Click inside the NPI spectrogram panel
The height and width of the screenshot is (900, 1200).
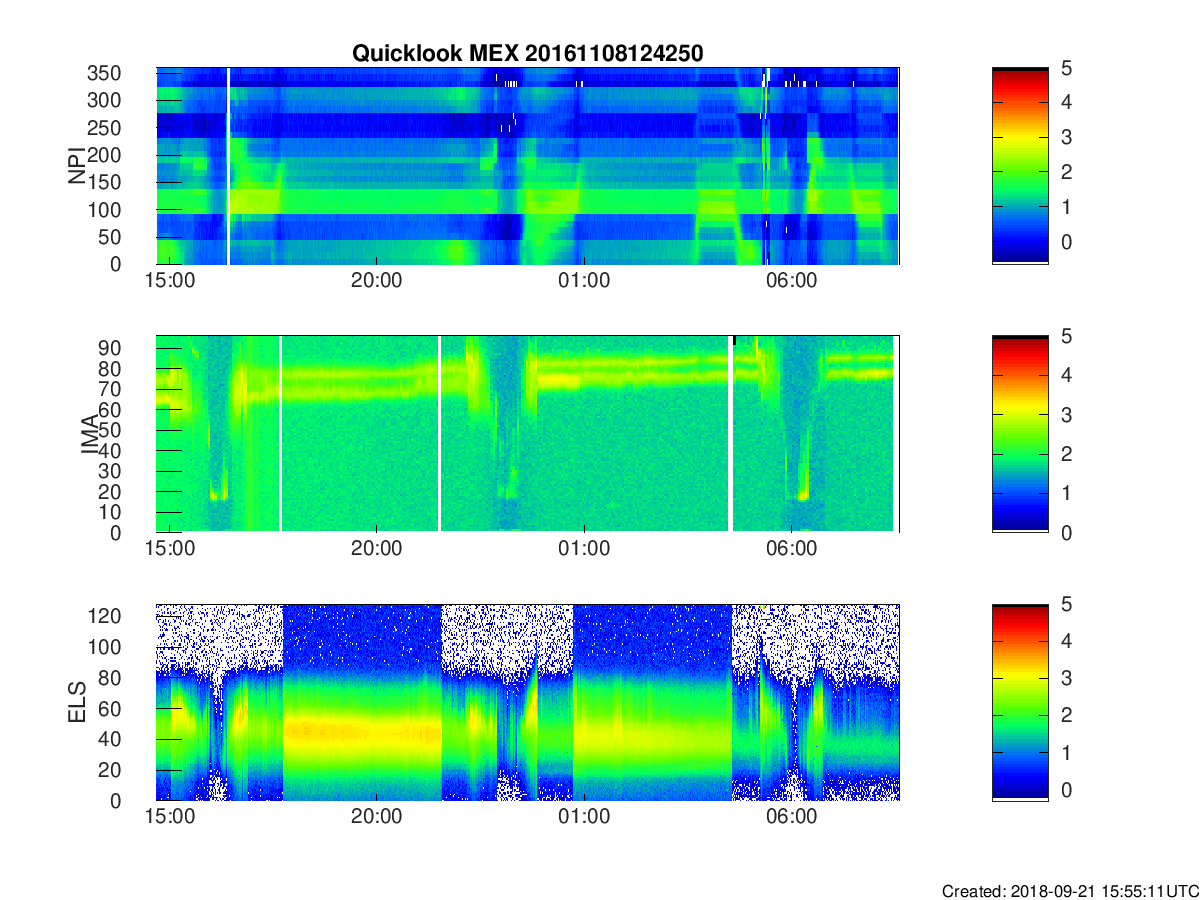pos(528,166)
